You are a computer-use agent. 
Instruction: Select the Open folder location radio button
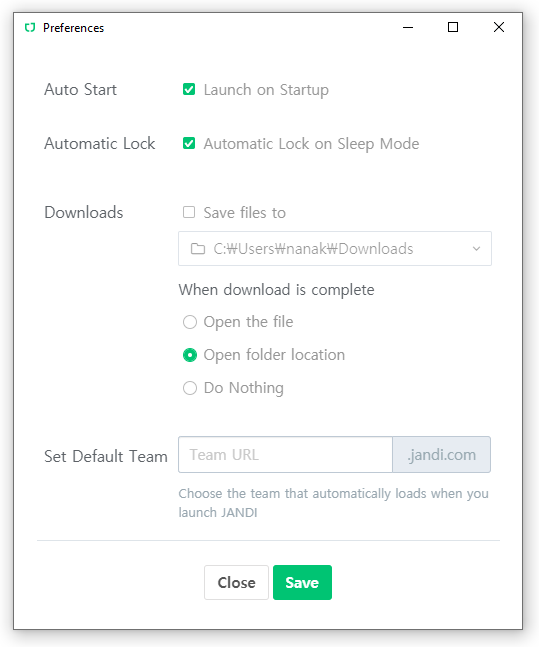tap(190, 355)
